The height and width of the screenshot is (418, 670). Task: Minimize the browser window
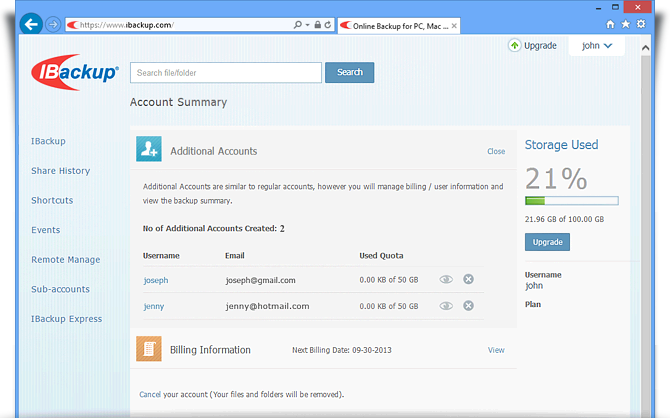[x=598, y=8]
